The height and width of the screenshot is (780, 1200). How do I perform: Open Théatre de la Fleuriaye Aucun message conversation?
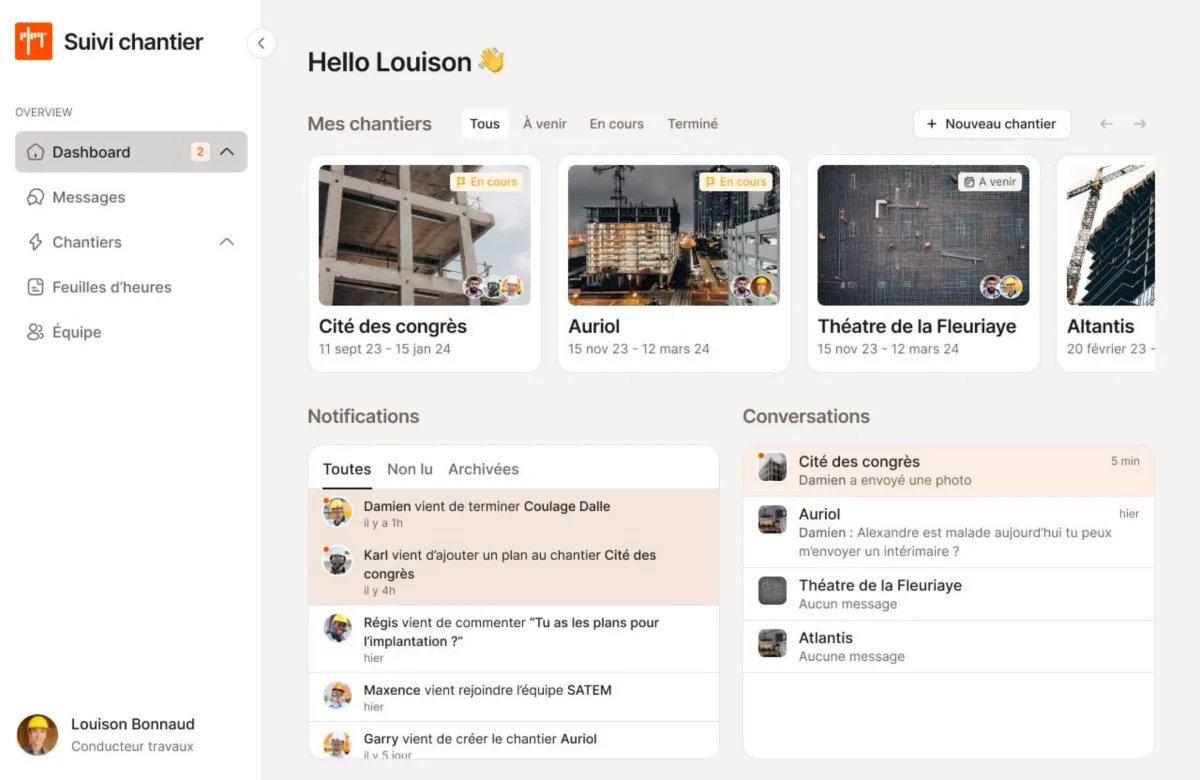[x=949, y=594]
